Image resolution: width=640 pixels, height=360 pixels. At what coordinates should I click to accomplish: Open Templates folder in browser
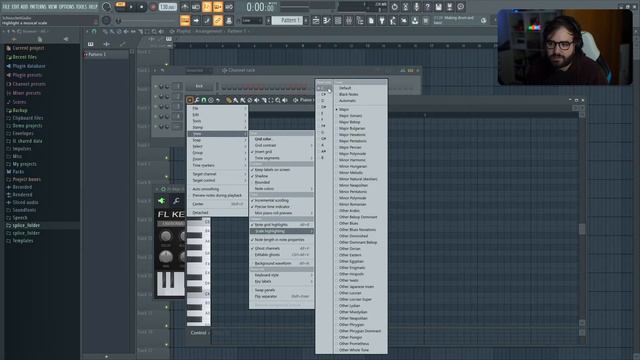point(22,241)
